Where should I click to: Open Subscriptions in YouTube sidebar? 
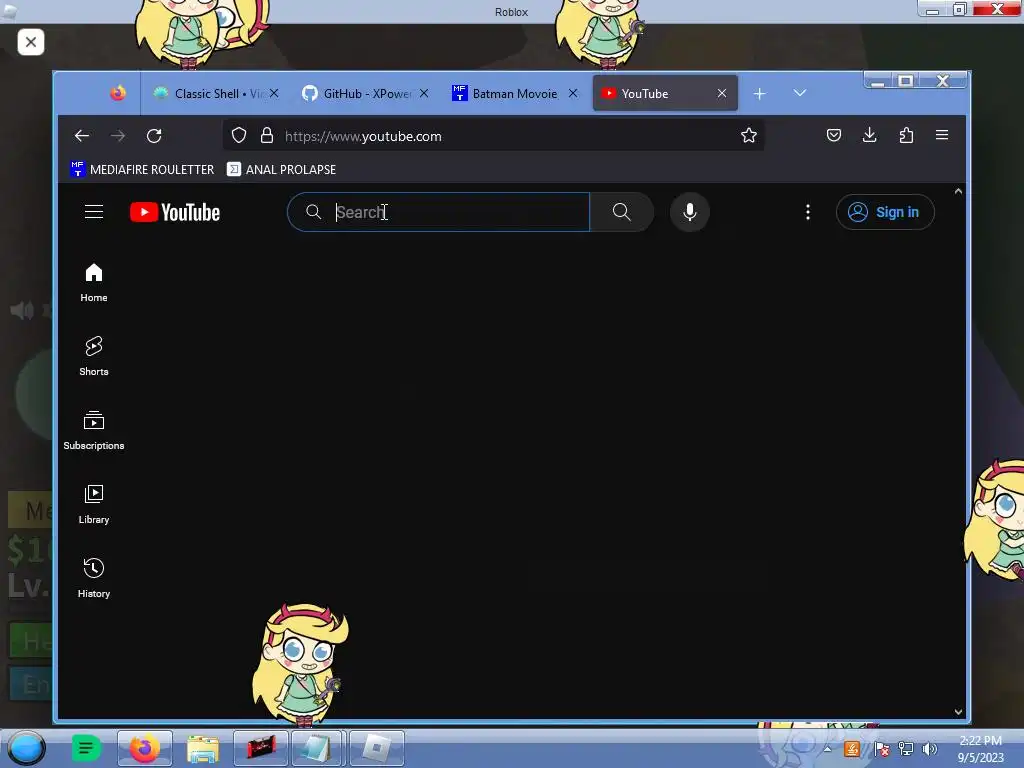tap(94, 430)
